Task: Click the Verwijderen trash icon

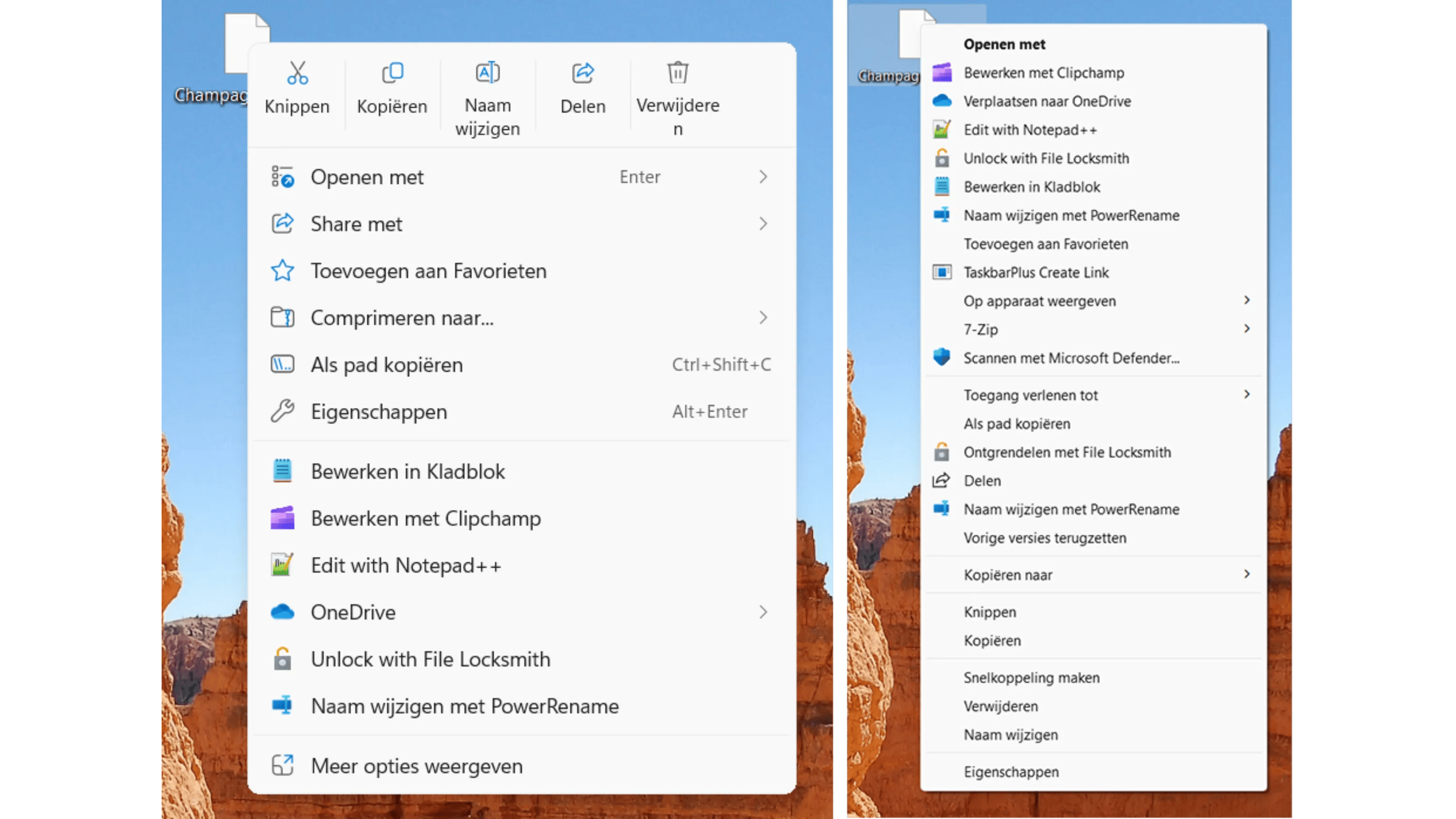Action: 678,73
